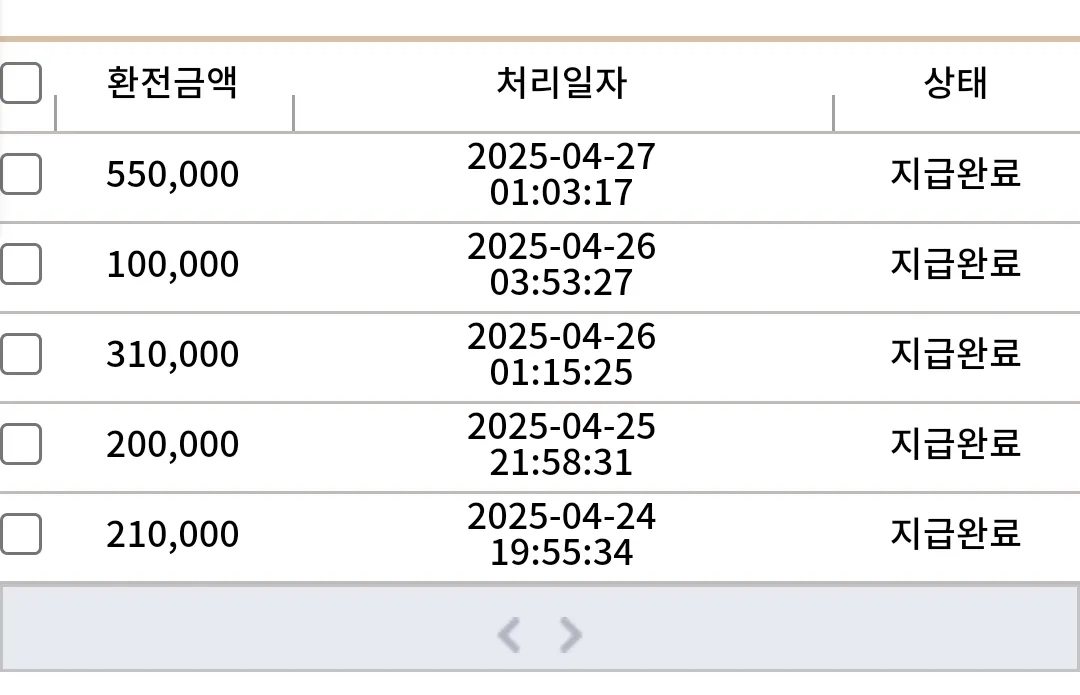Check the 210,000 row checkbox

(21, 534)
